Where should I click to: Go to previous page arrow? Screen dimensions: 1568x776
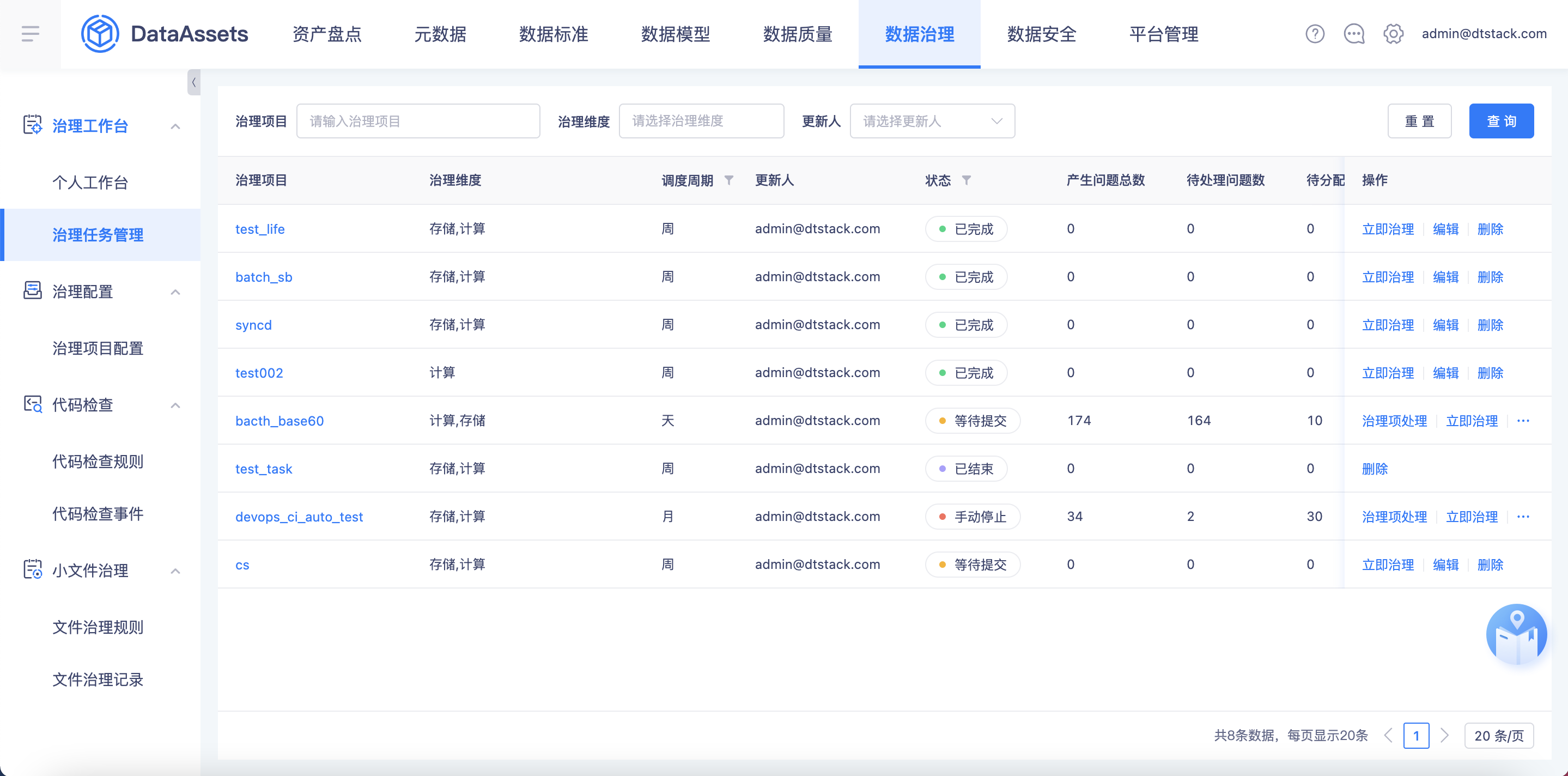pyautogui.click(x=1388, y=735)
